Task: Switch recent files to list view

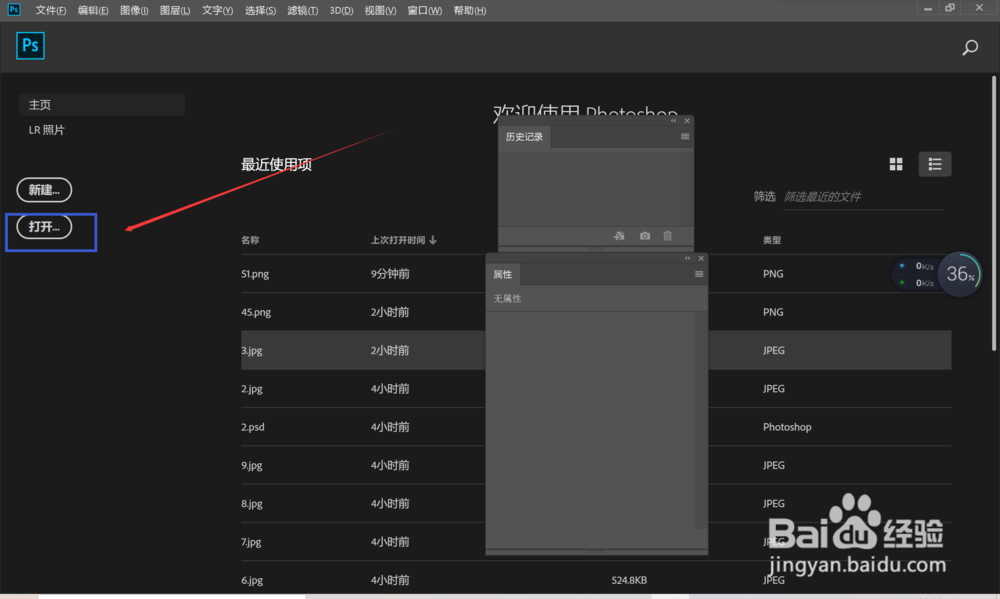Action: [x=934, y=163]
